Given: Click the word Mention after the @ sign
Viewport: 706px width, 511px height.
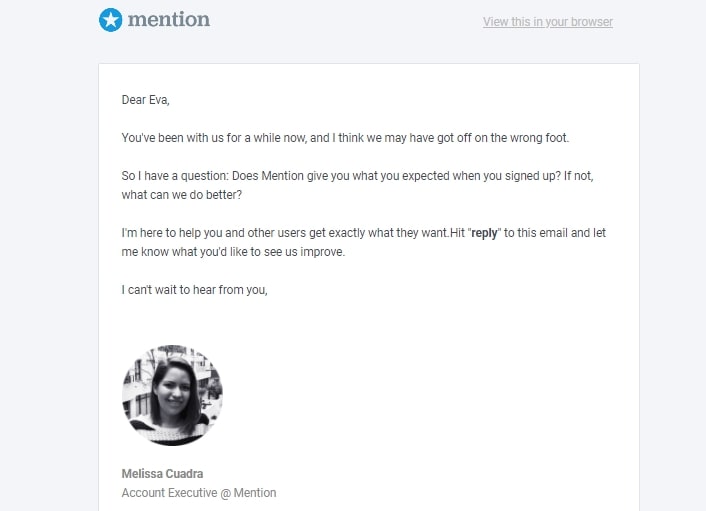Looking at the screenshot, I should click(255, 493).
